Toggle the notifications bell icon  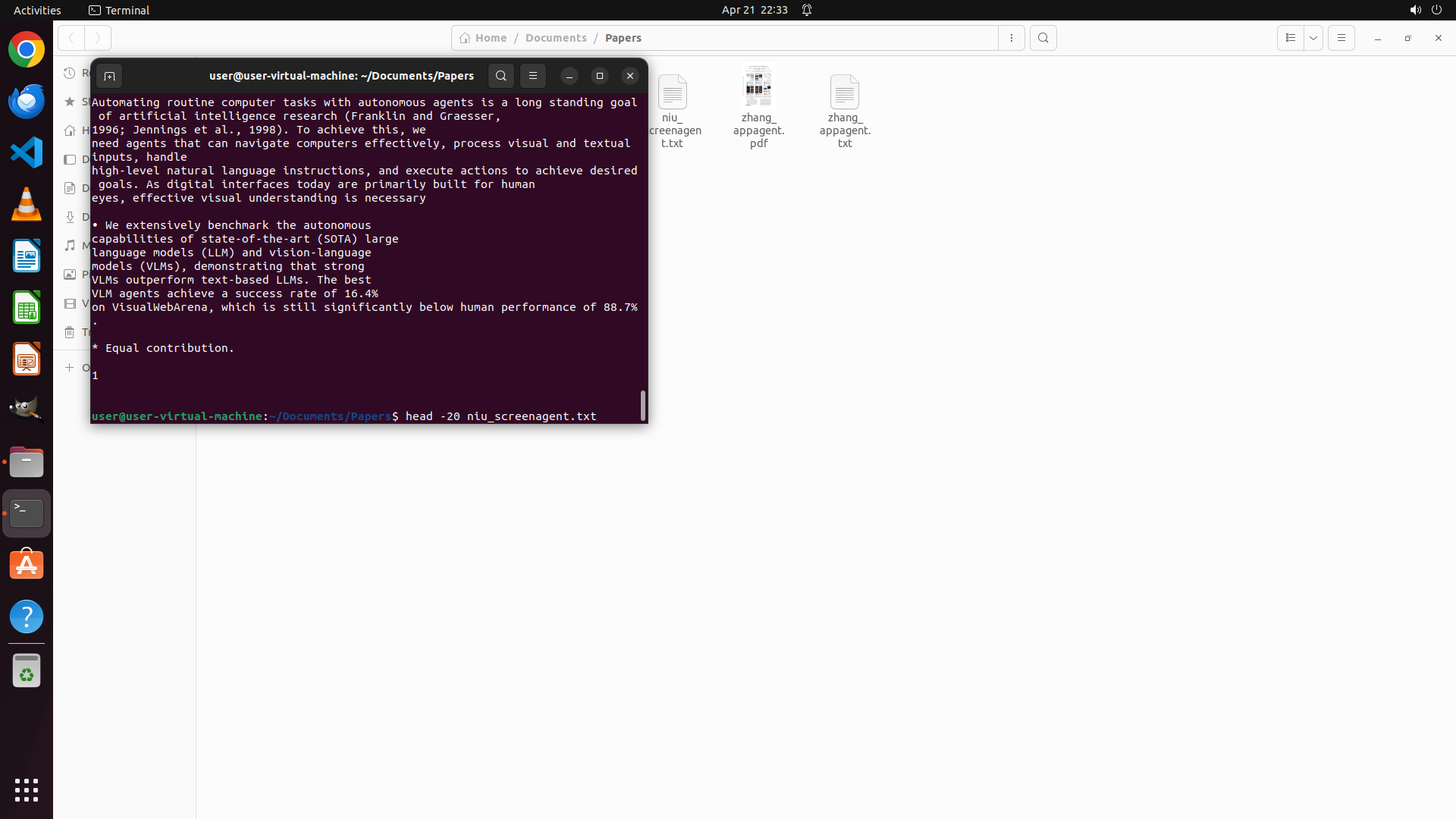pos(807,10)
